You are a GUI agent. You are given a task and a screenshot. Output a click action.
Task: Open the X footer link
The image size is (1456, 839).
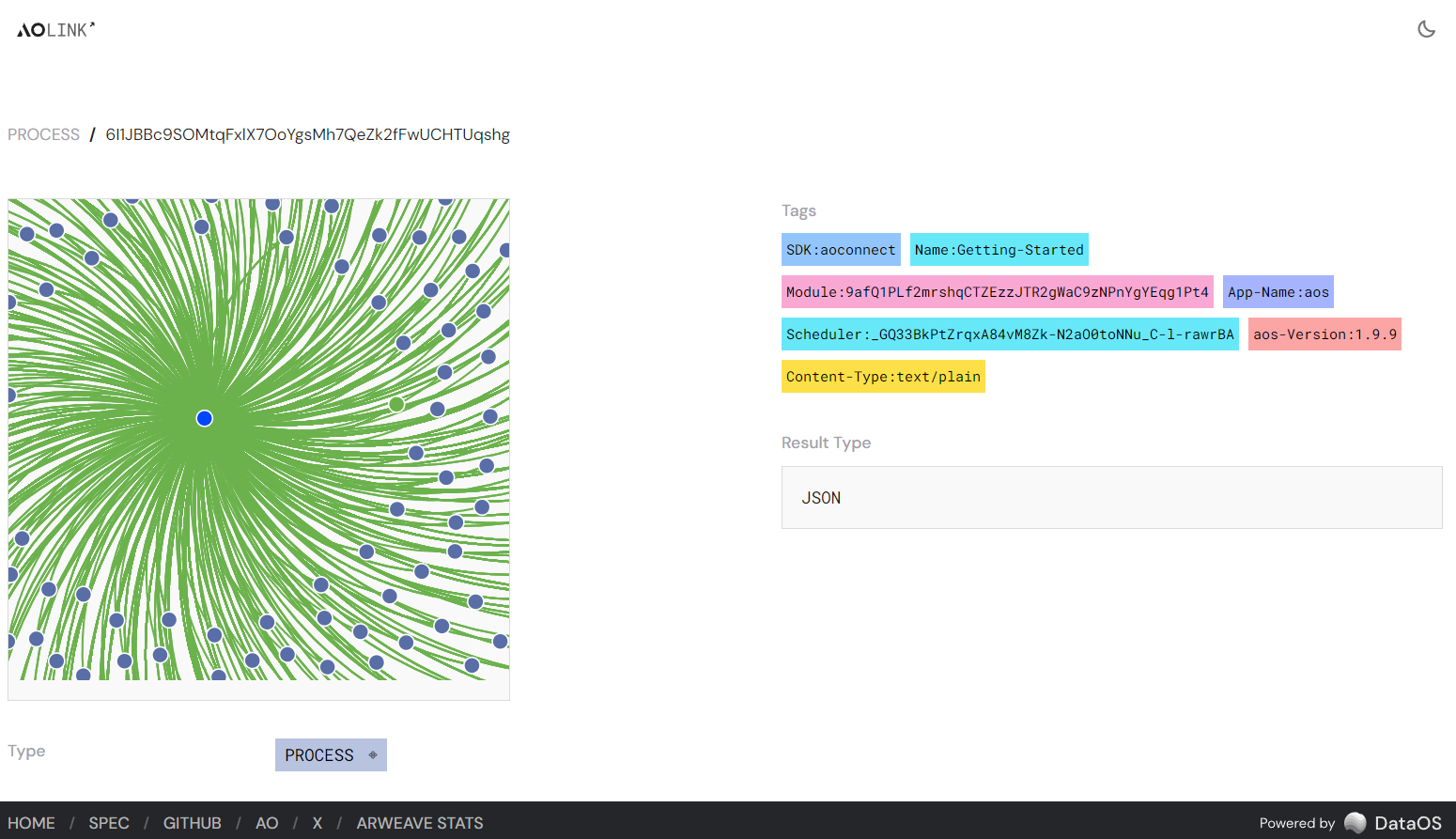(318, 823)
